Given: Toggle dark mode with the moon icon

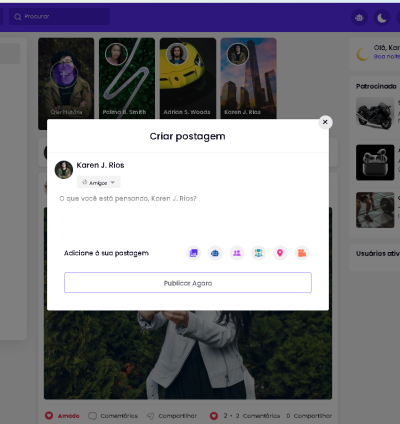Looking at the screenshot, I should coord(382,17).
